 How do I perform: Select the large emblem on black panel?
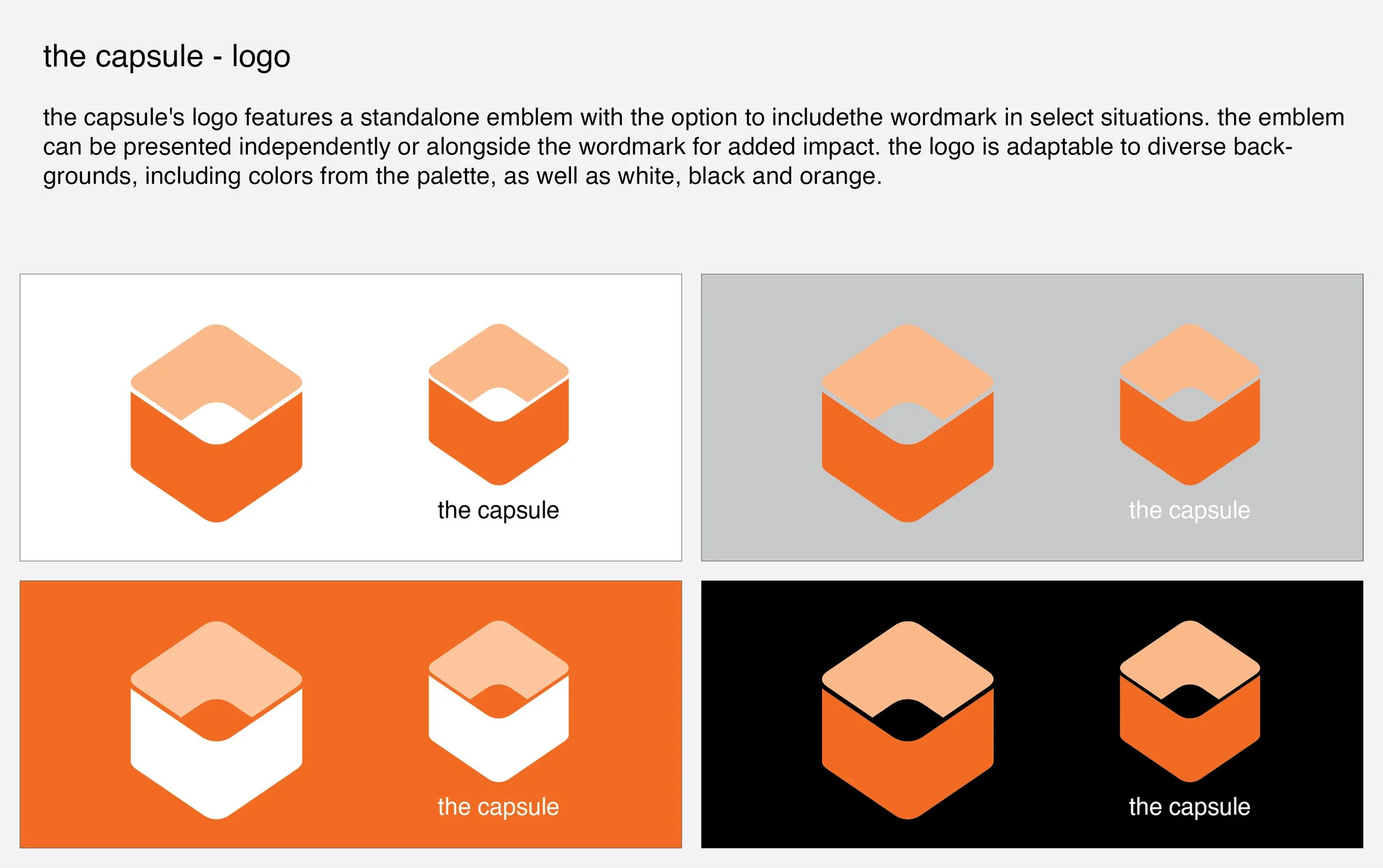pos(907,720)
